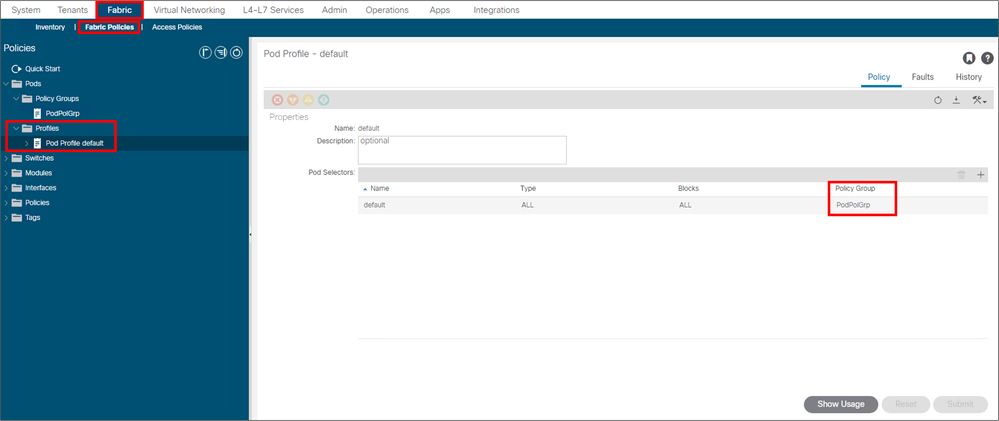Image resolution: width=999 pixels, height=421 pixels.
Task: Click the Interfaces folder icon
Action: 17,188
